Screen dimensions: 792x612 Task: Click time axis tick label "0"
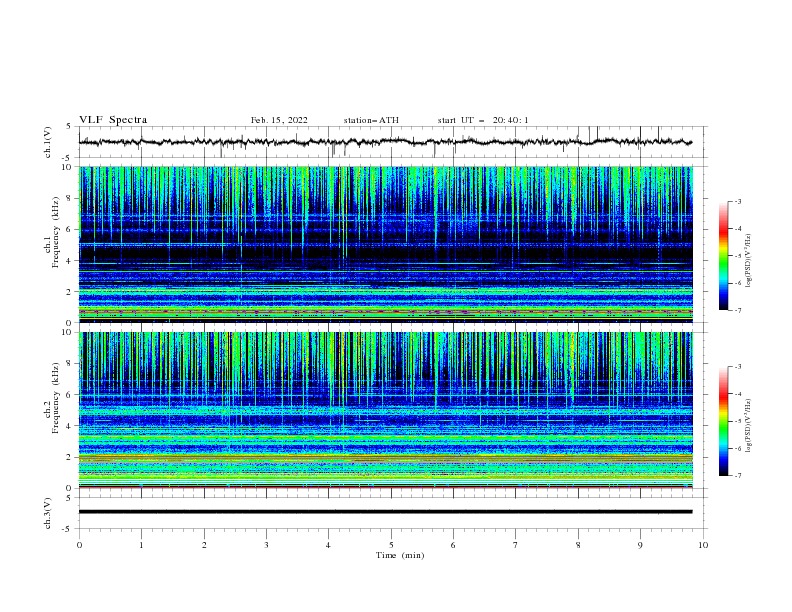pos(79,545)
